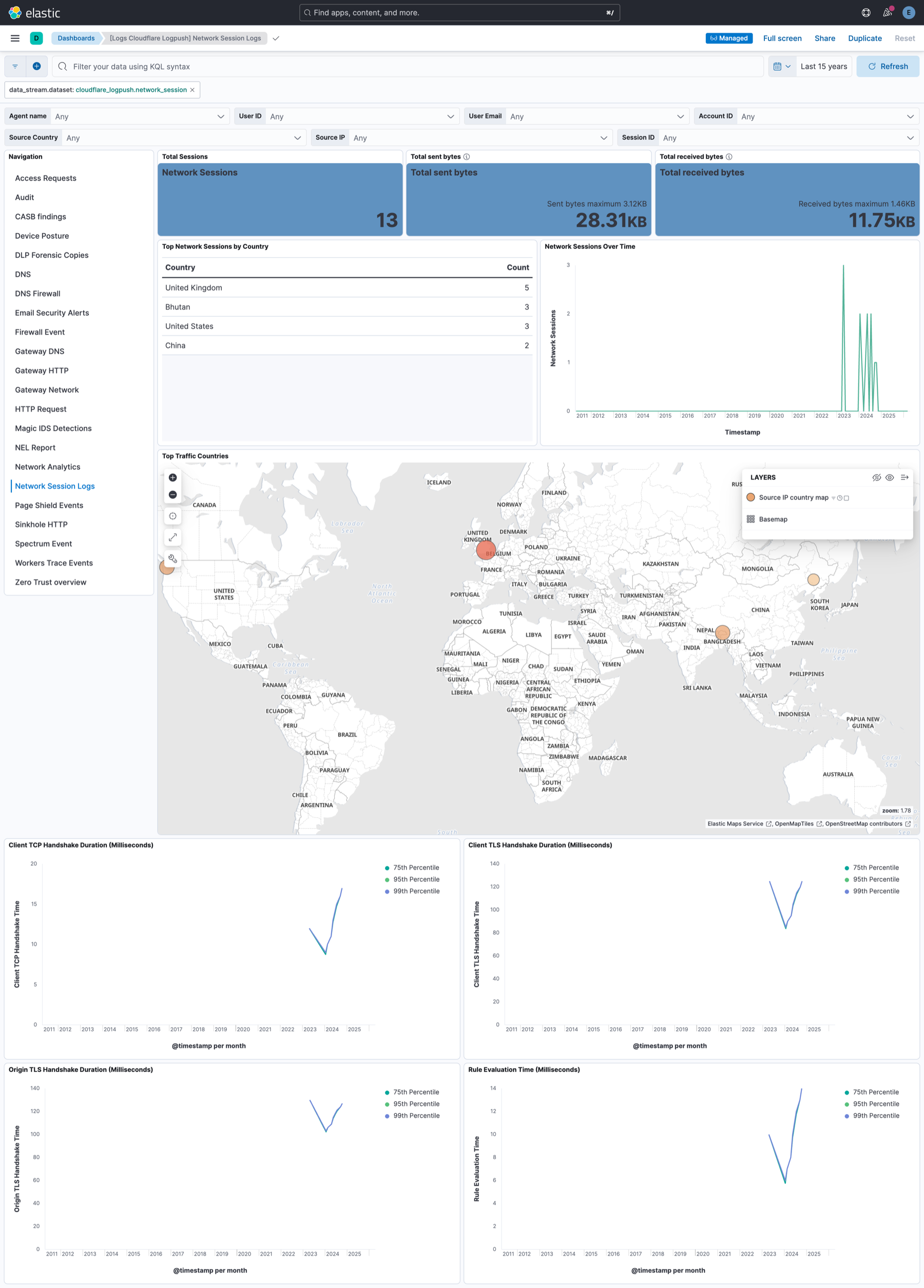The height and width of the screenshot is (1288, 924).
Task: Click Source IP country map layer
Action: point(794,497)
